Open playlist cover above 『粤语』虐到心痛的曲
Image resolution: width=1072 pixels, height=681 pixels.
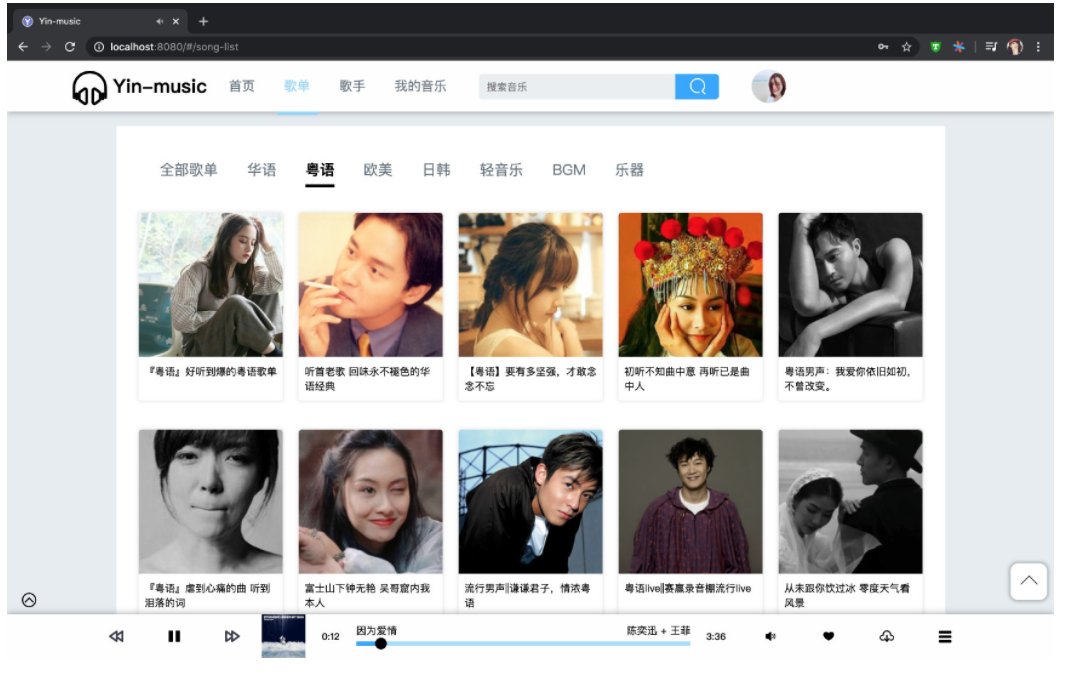click(211, 501)
